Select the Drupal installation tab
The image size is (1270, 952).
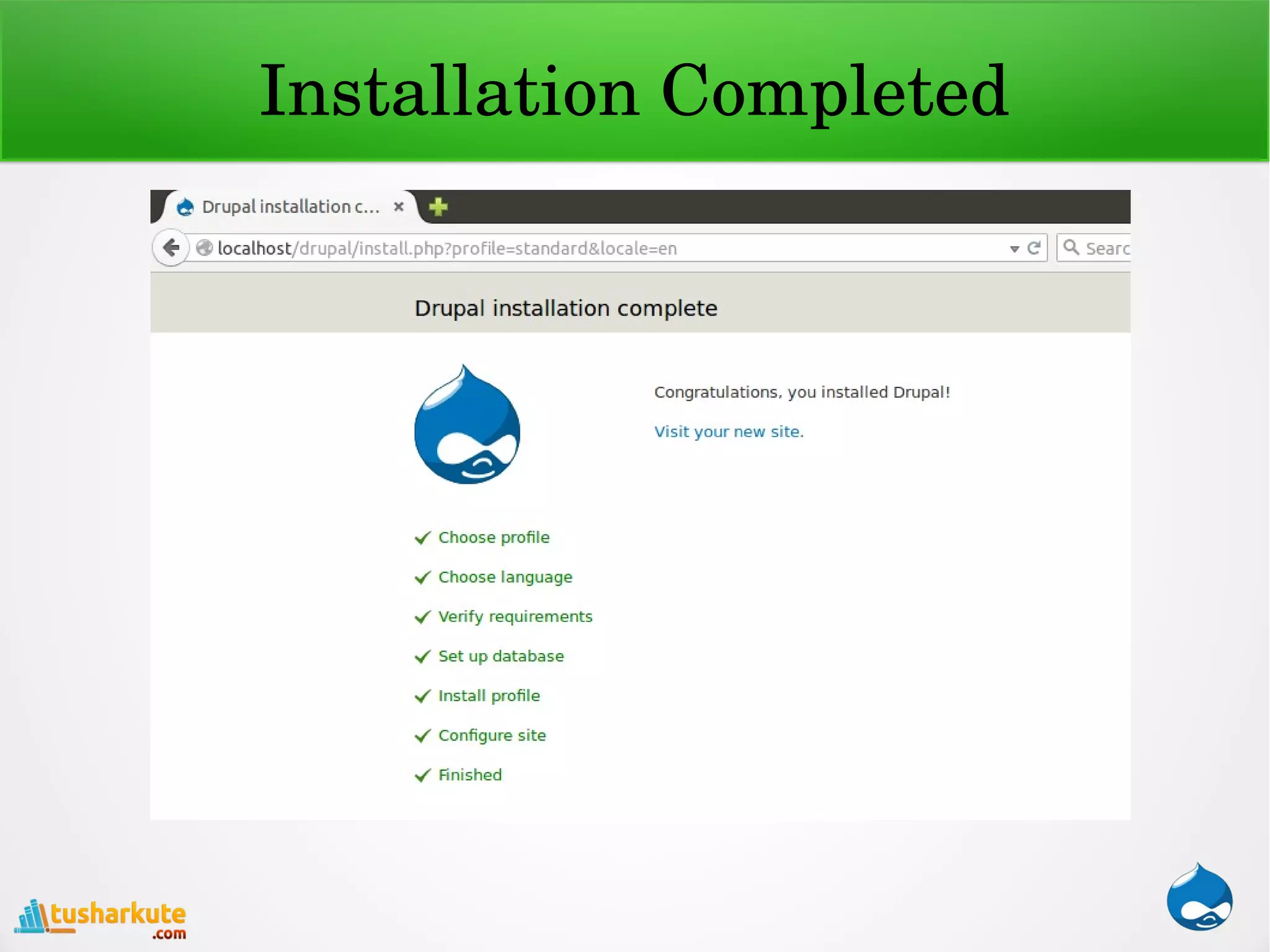click(290, 207)
